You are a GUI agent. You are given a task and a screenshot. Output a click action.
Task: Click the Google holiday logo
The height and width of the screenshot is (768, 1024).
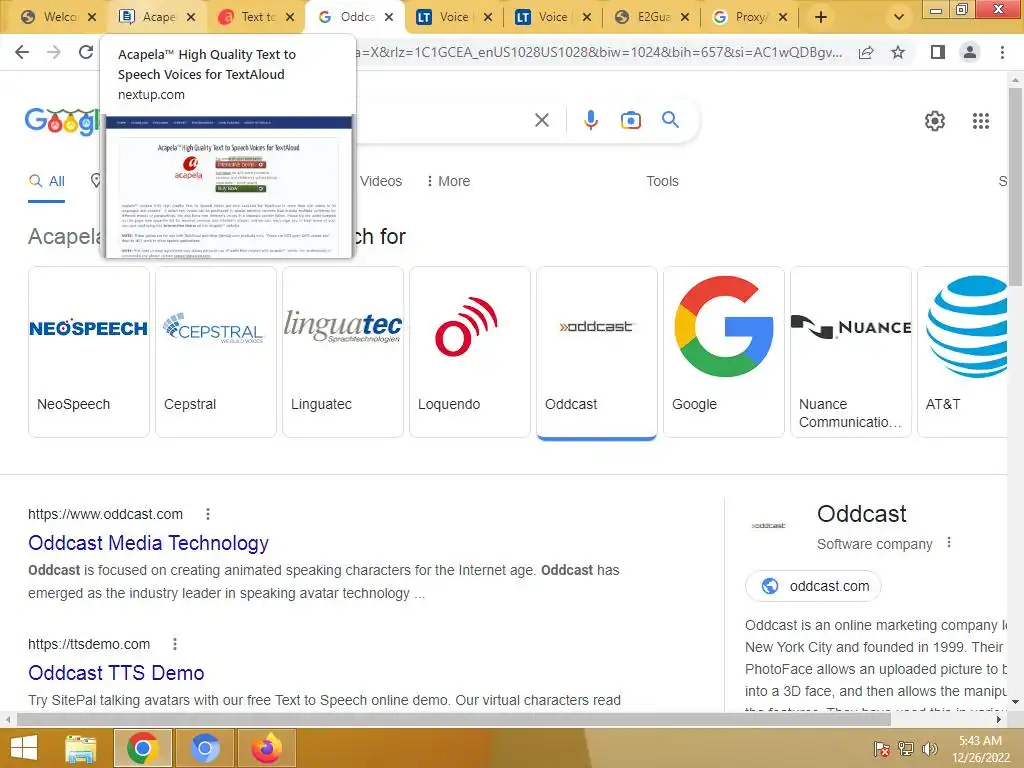click(x=62, y=121)
